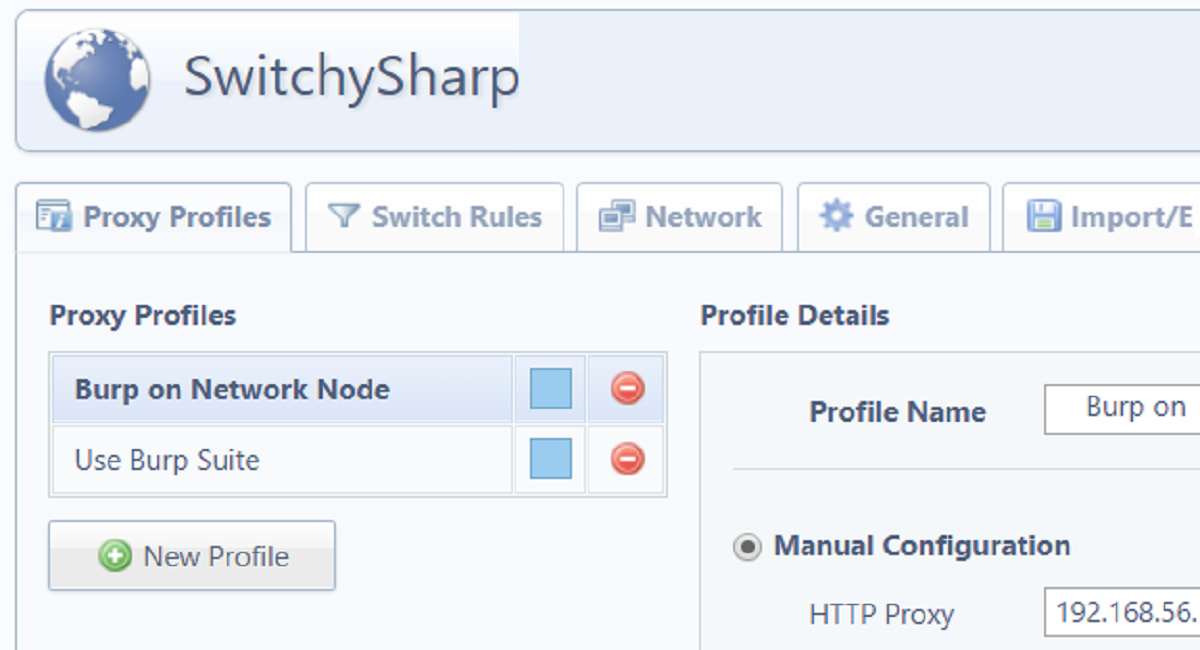Click the SwitchySharp title text
Screen dimensions: 1200x650
click(x=351, y=77)
